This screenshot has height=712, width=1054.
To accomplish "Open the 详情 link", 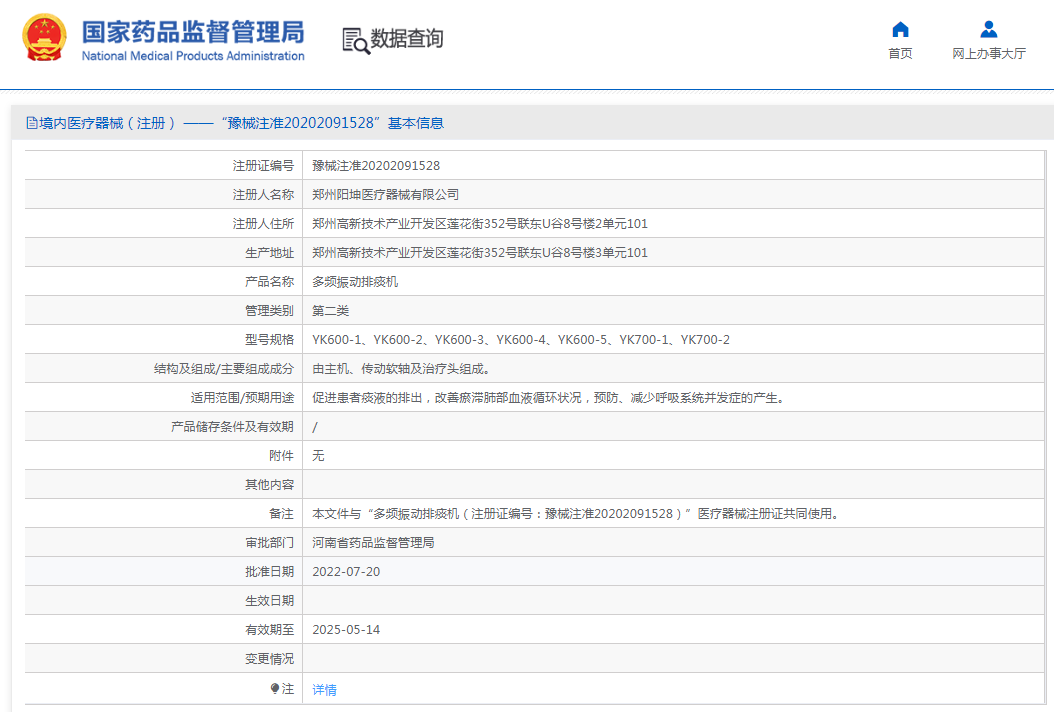I will click(325, 689).
